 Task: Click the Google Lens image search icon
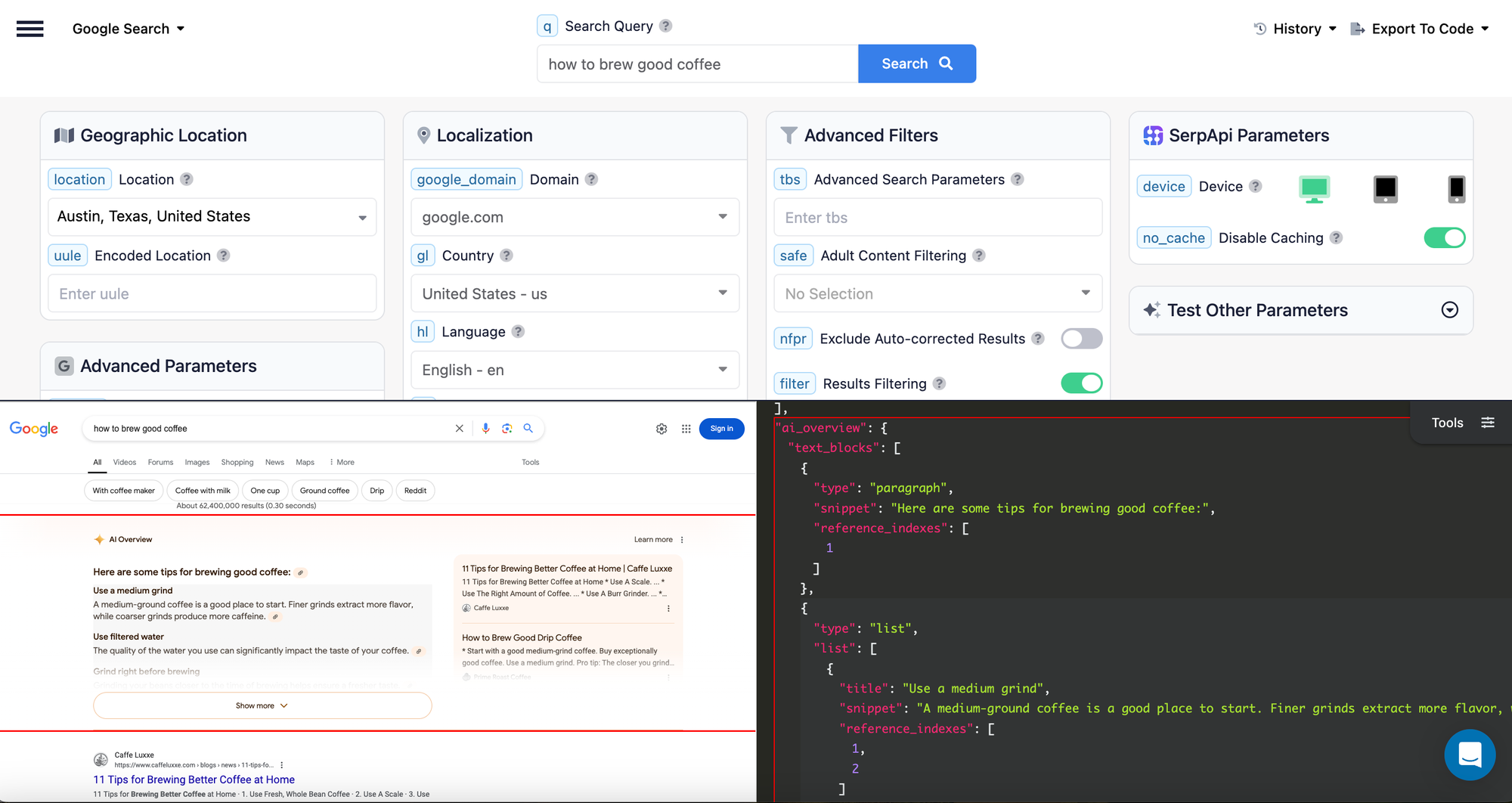click(507, 429)
